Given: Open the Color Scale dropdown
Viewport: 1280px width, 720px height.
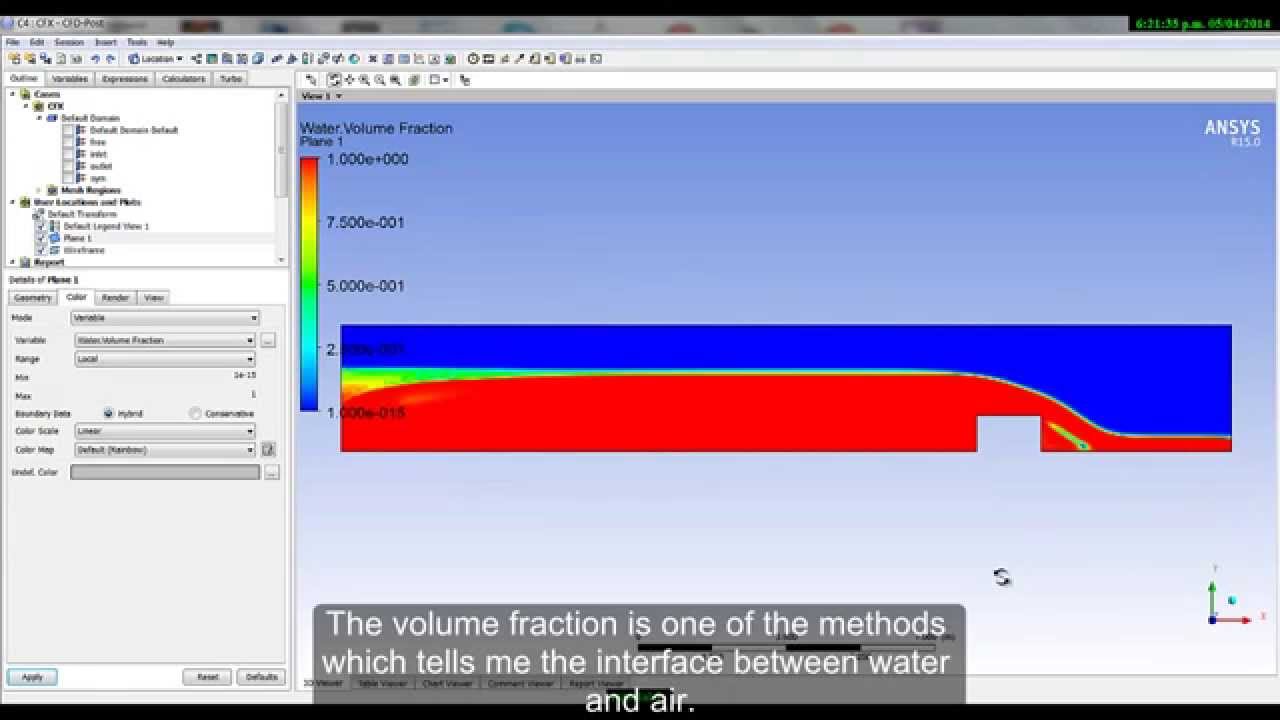Looking at the screenshot, I should 165,431.
